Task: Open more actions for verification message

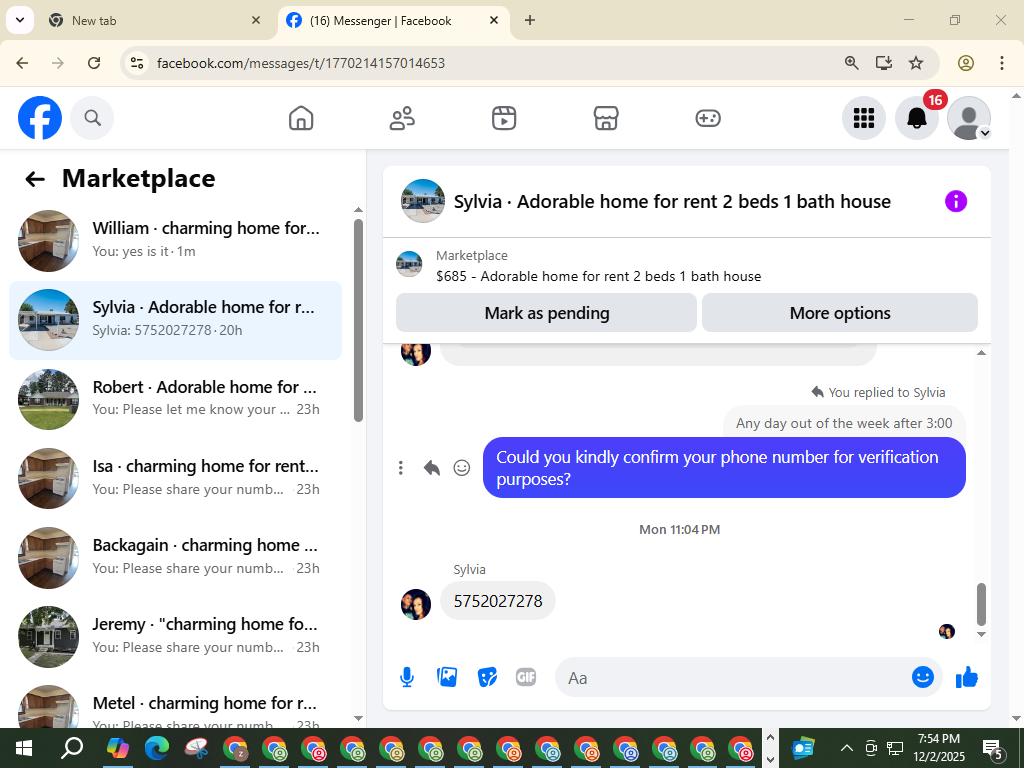Action: click(401, 468)
